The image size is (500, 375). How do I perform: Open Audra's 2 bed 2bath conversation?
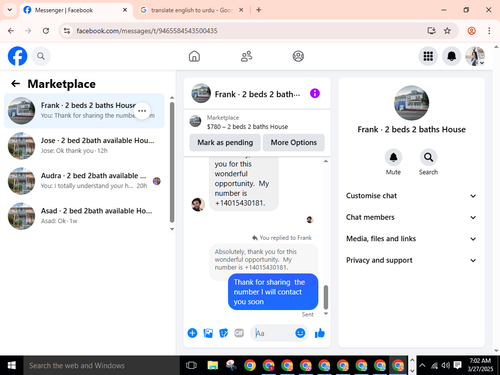point(84,181)
